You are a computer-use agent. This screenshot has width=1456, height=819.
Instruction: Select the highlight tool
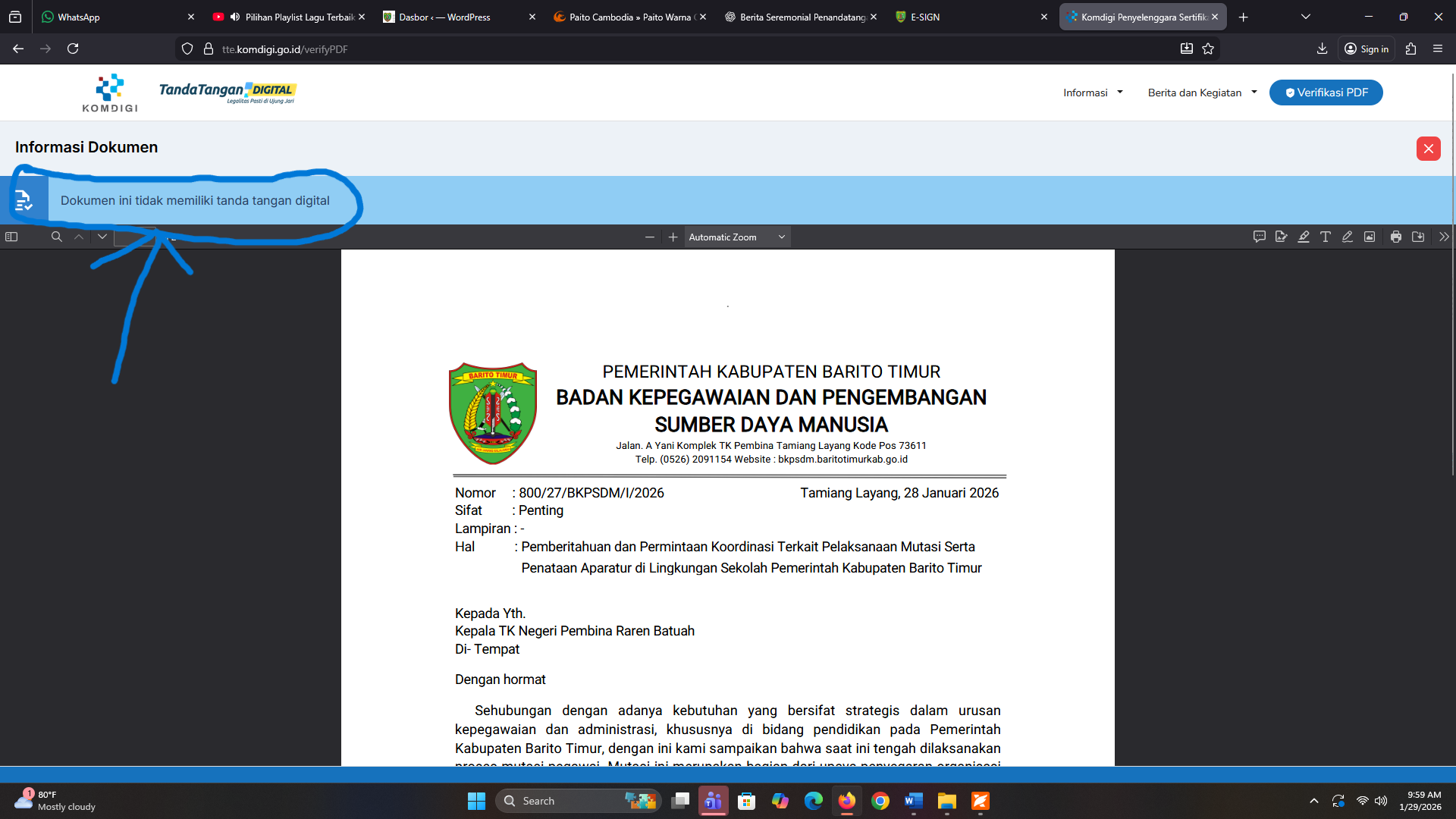1304,237
